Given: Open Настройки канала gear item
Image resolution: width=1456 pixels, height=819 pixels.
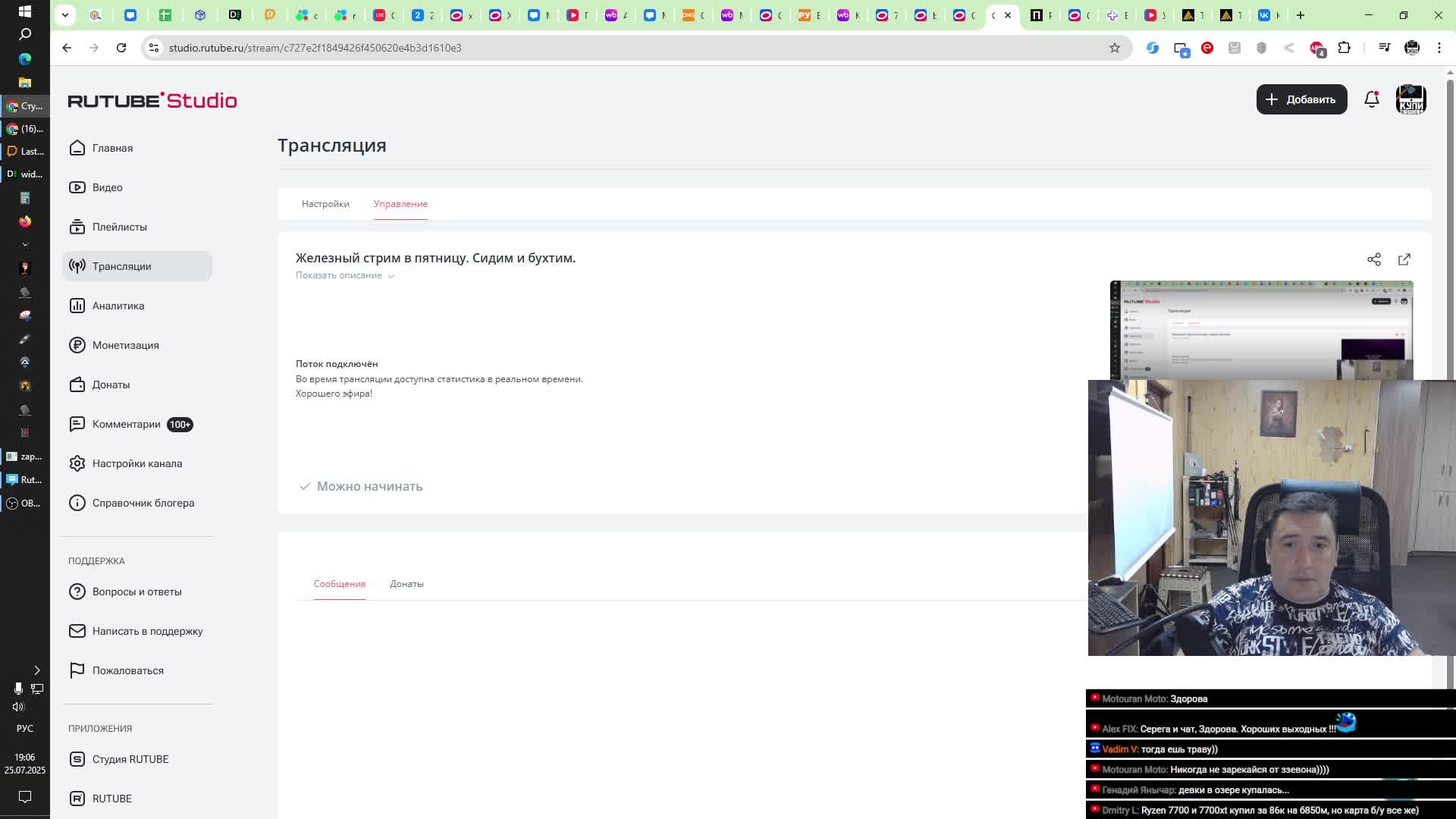Looking at the screenshot, I should pos(136,463).
